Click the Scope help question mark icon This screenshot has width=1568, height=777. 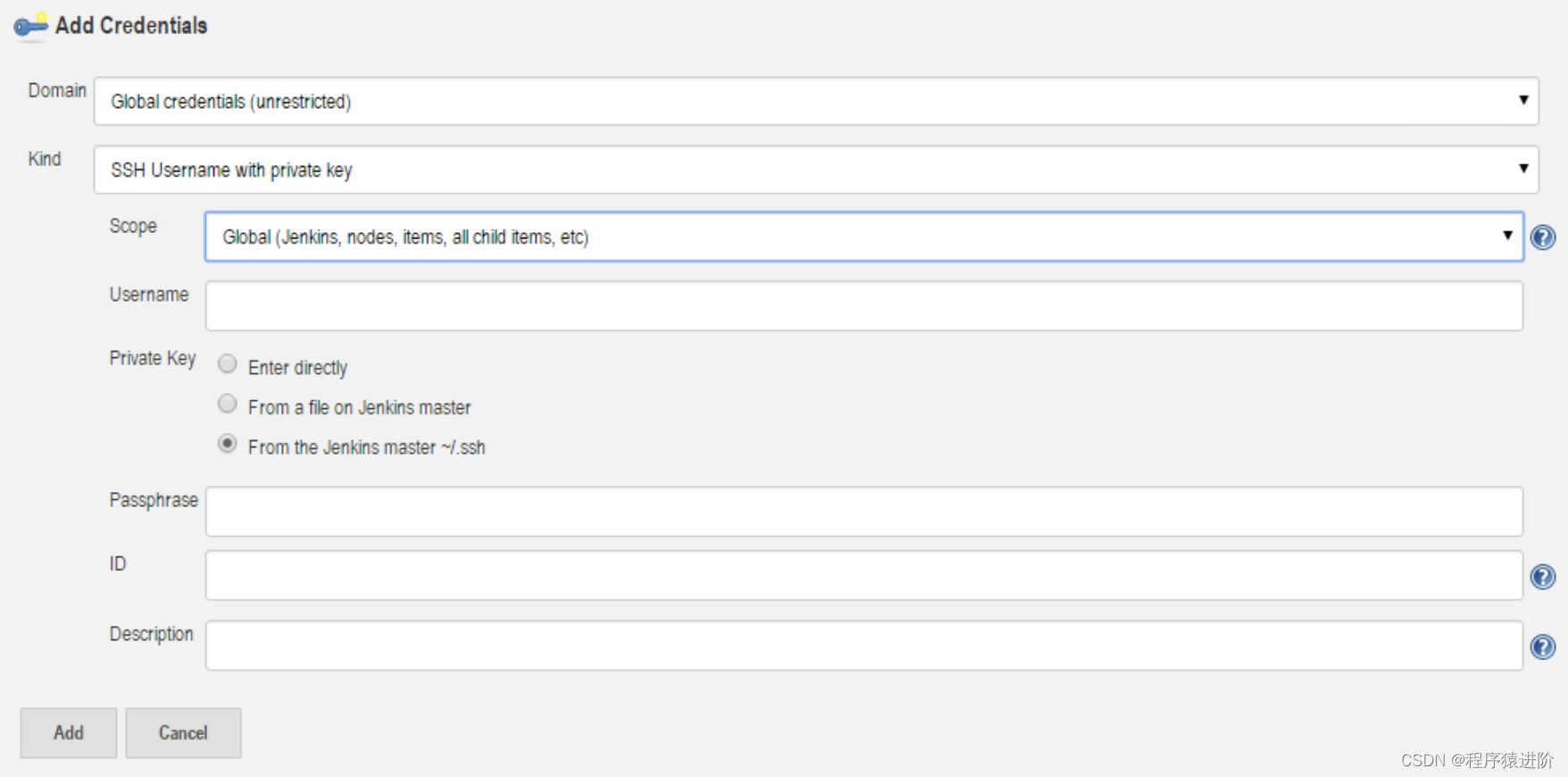1542,237
